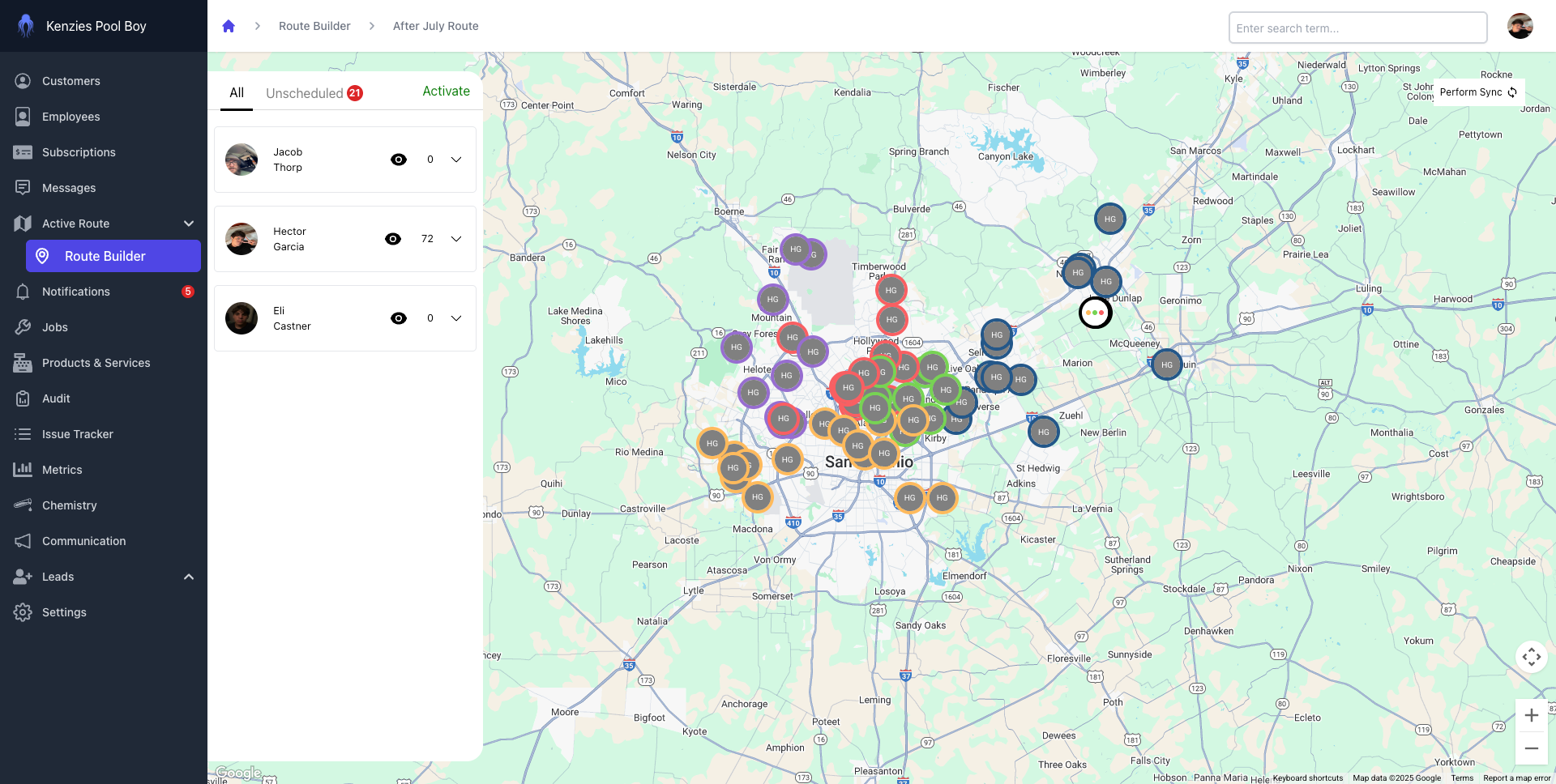Select the All tab

click(x=237, y=93)
